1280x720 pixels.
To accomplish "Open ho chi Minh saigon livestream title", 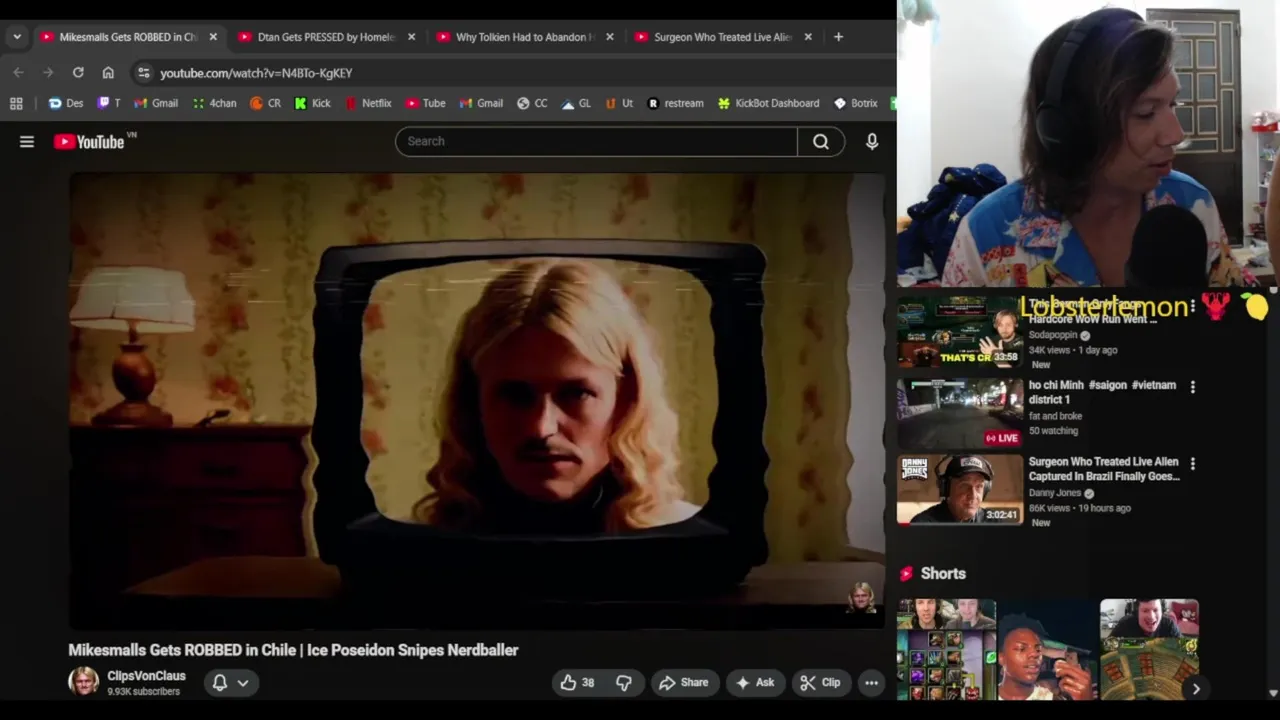I will pyautogui.click(x=1102, y=392).
